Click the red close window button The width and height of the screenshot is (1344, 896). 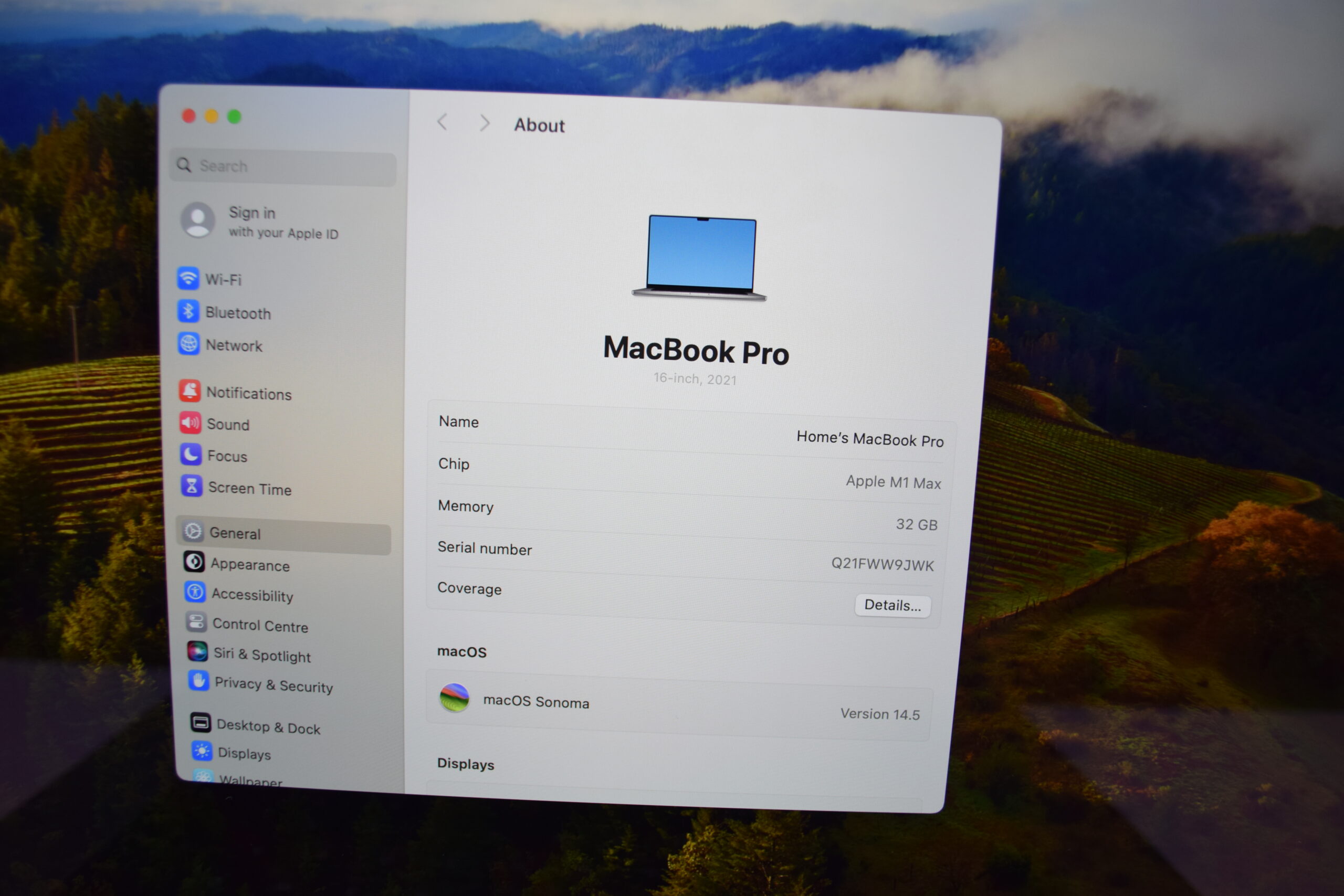click(188, 116)
